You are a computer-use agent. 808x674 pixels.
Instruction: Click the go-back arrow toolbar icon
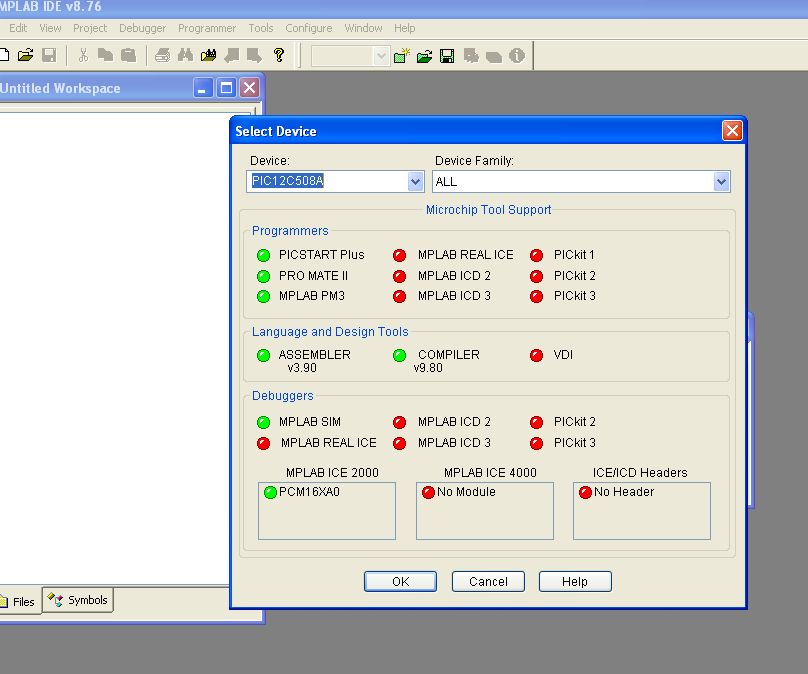tap(232, 55)
